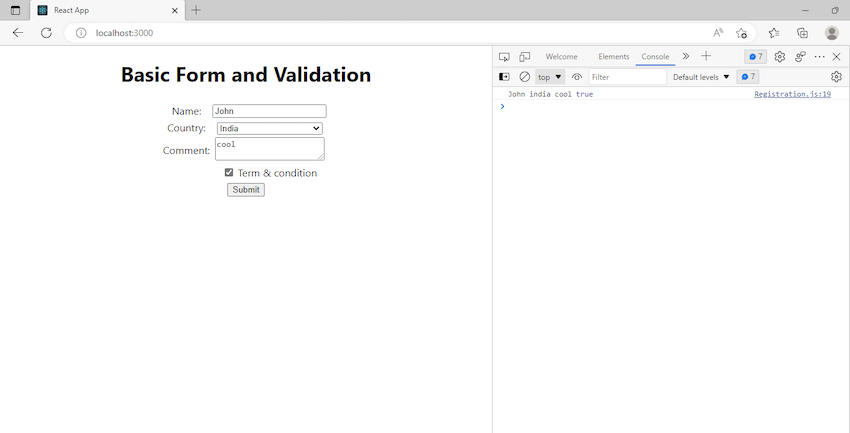Open console settings gear
Viewport: 850px width, 433px height.
coord(836,77)
